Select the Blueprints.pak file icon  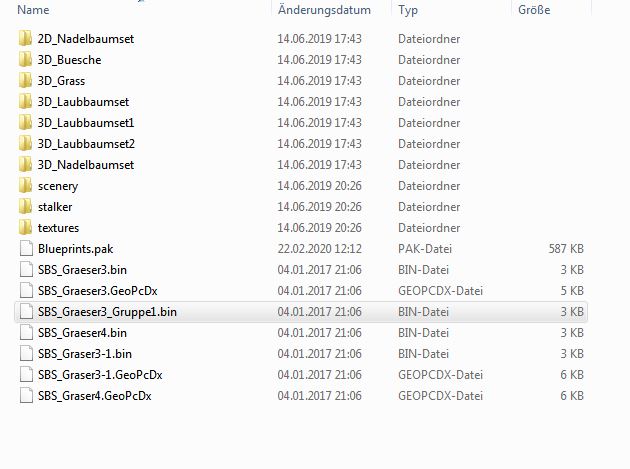click(26, 248)
